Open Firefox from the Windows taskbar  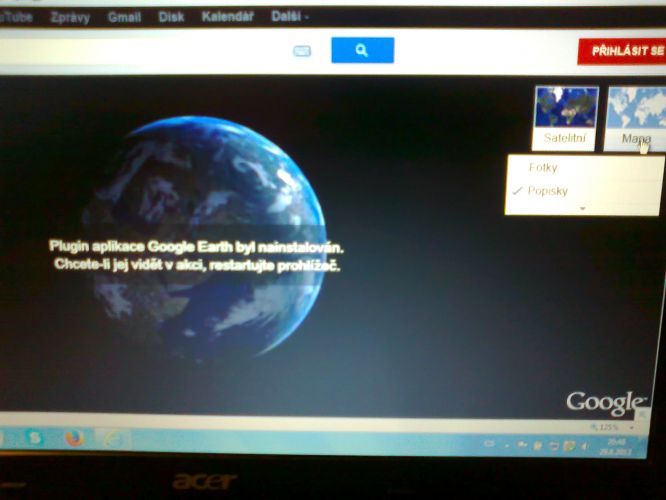pyautogui.click(x=75, y=438)
